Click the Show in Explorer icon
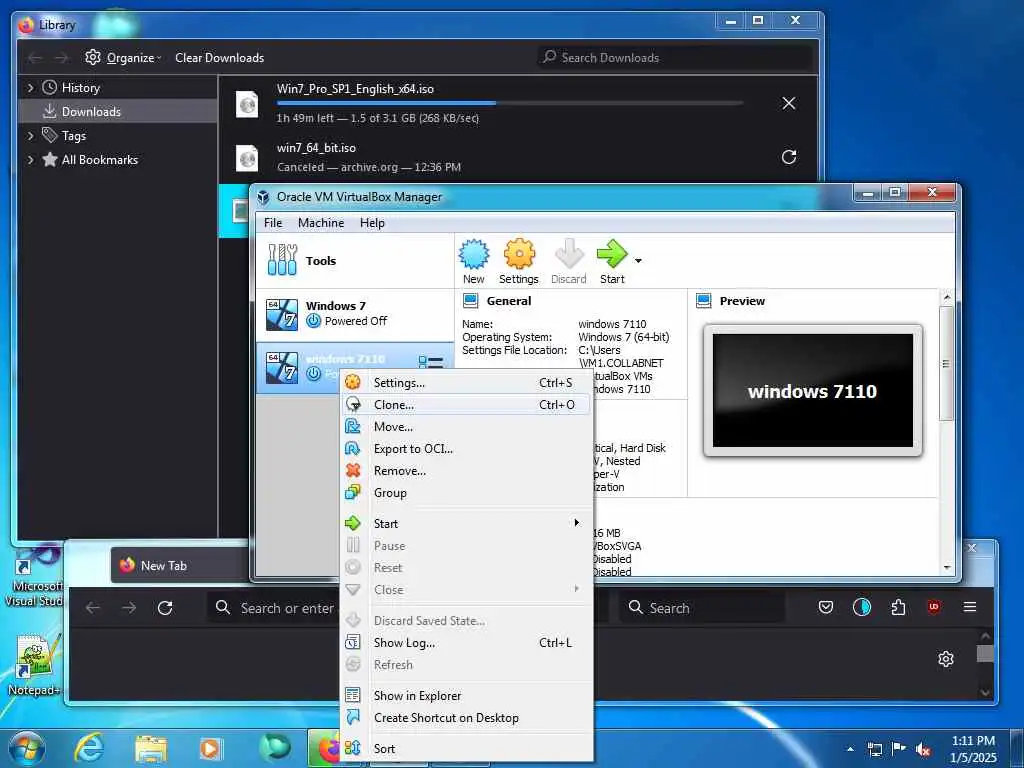1024x768 pixels. coord(353,696)
